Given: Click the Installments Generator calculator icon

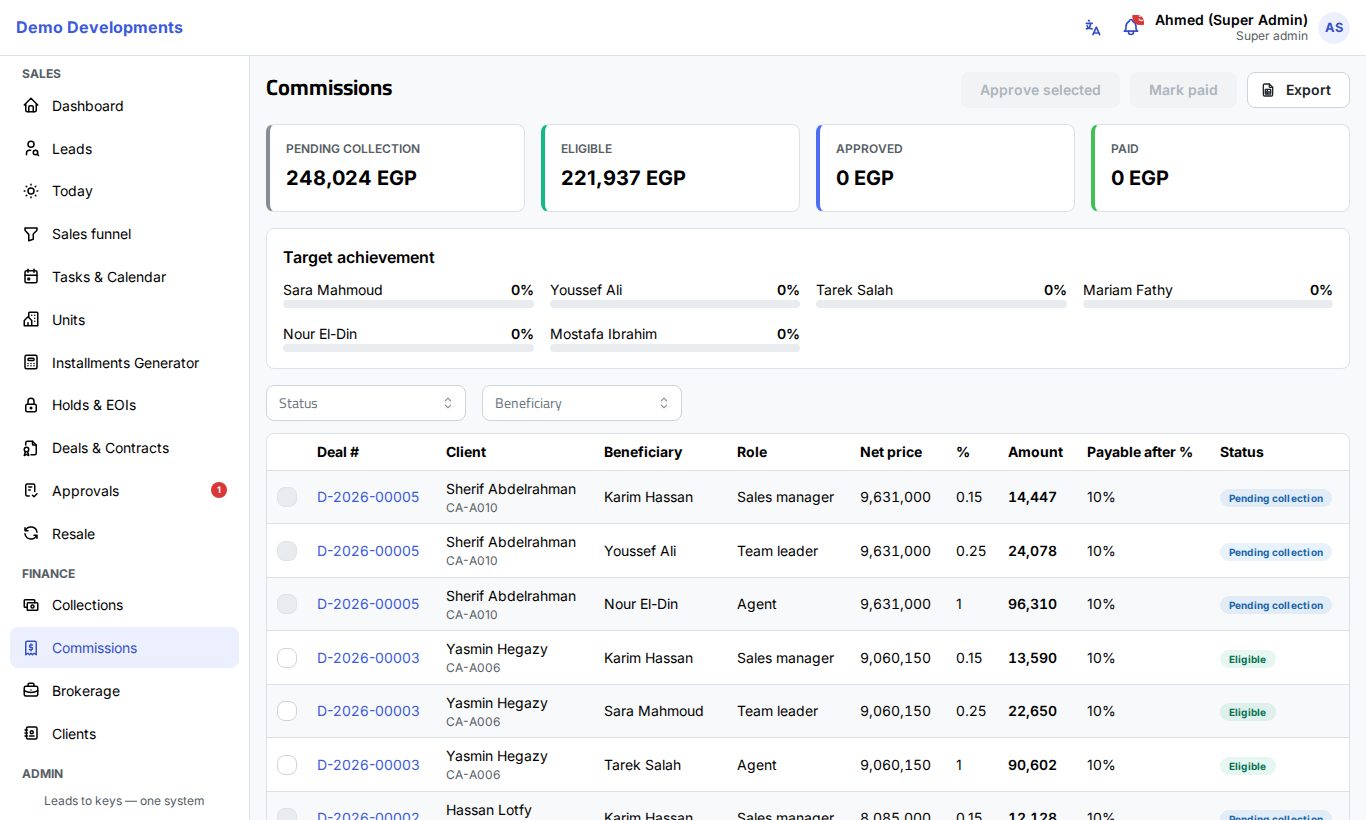Looking at the screenshot, I should [x=31, y=363].
